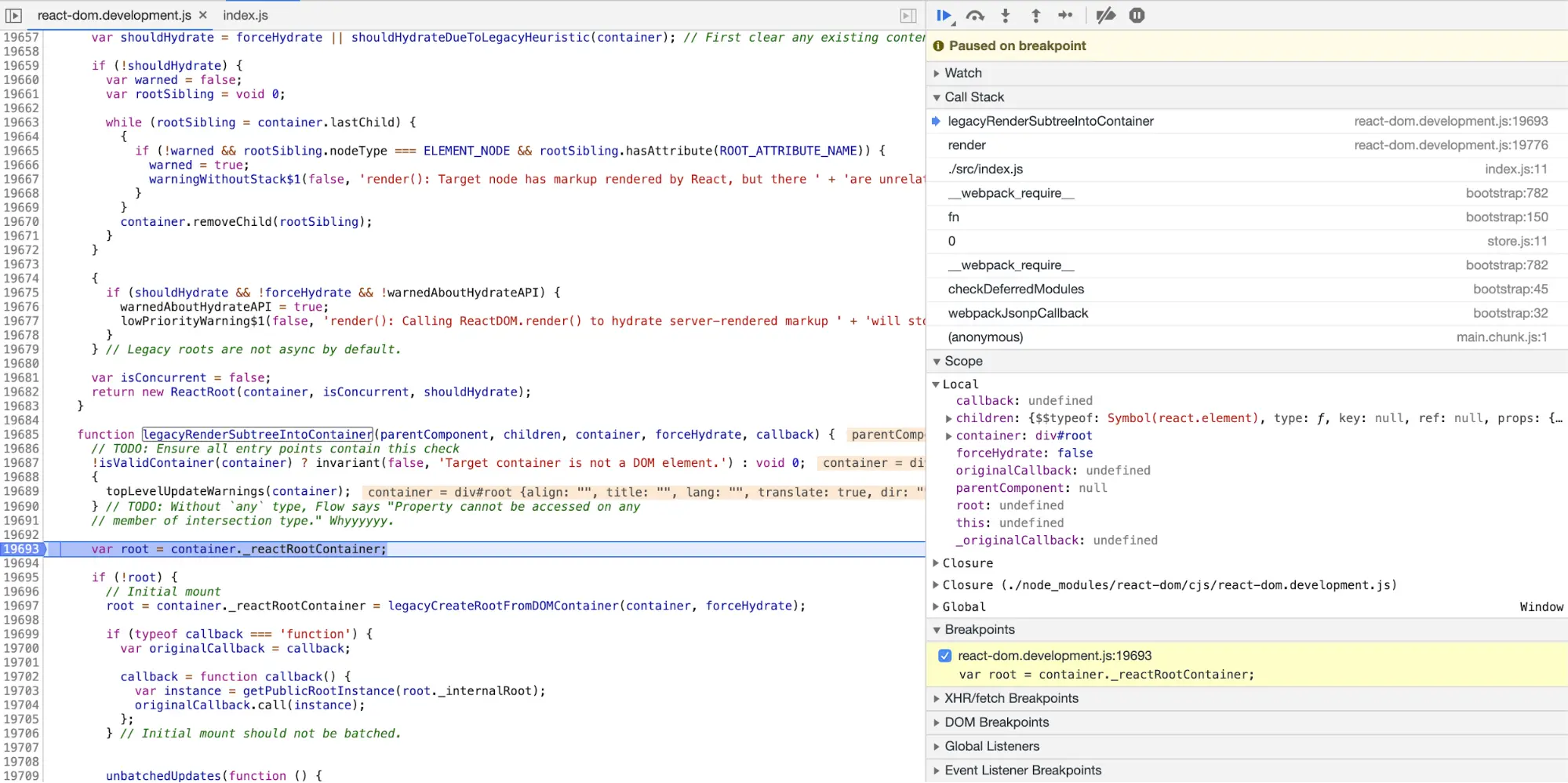Expand the children property in Local scope

click(948, 418)
